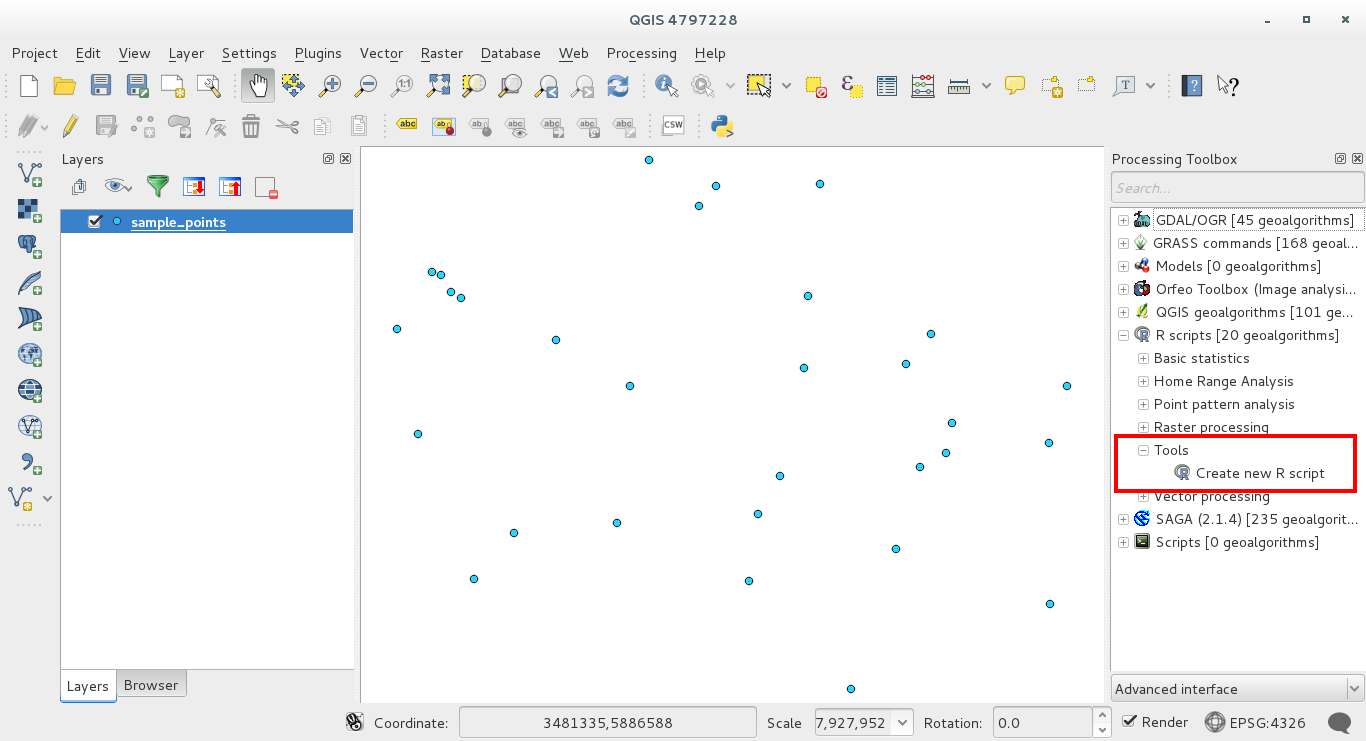The width and height of the screenshot is (1366, 741).
Task: Uncheck the sample_points layer visibility
Action: click(x=95, y=222)
